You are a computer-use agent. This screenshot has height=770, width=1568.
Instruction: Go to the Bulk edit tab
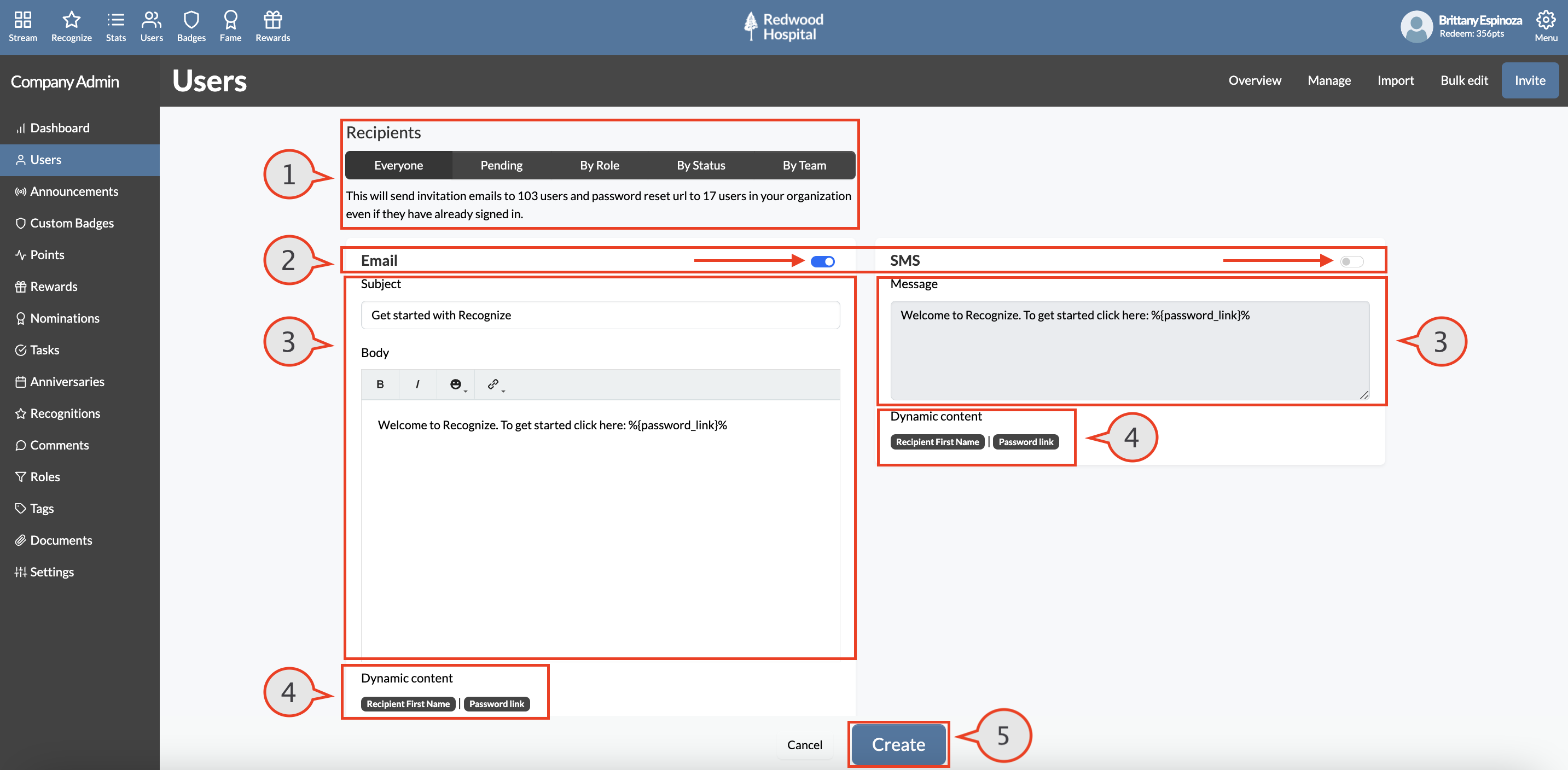pos(1464,80)
